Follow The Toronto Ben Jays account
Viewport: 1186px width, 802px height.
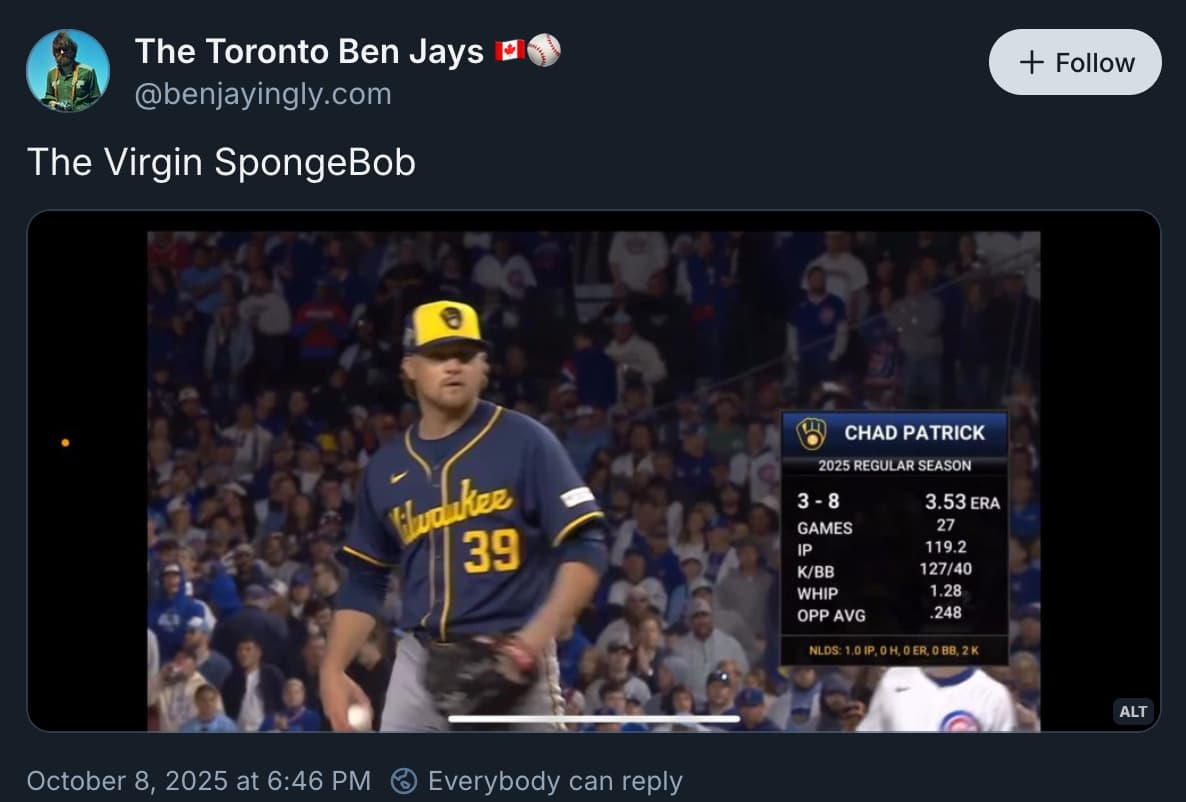(1075, 62)
